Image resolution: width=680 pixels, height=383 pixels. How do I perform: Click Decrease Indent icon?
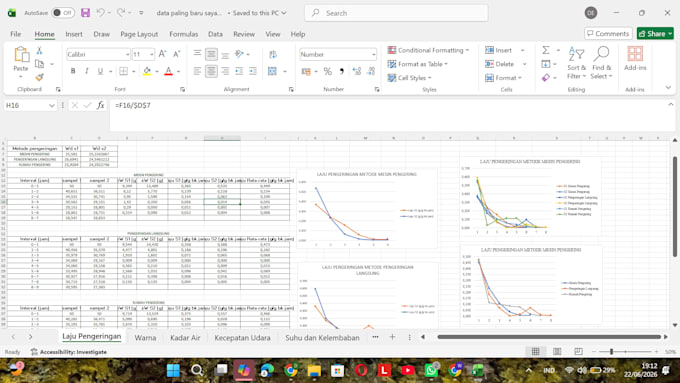tap(239, 71)
